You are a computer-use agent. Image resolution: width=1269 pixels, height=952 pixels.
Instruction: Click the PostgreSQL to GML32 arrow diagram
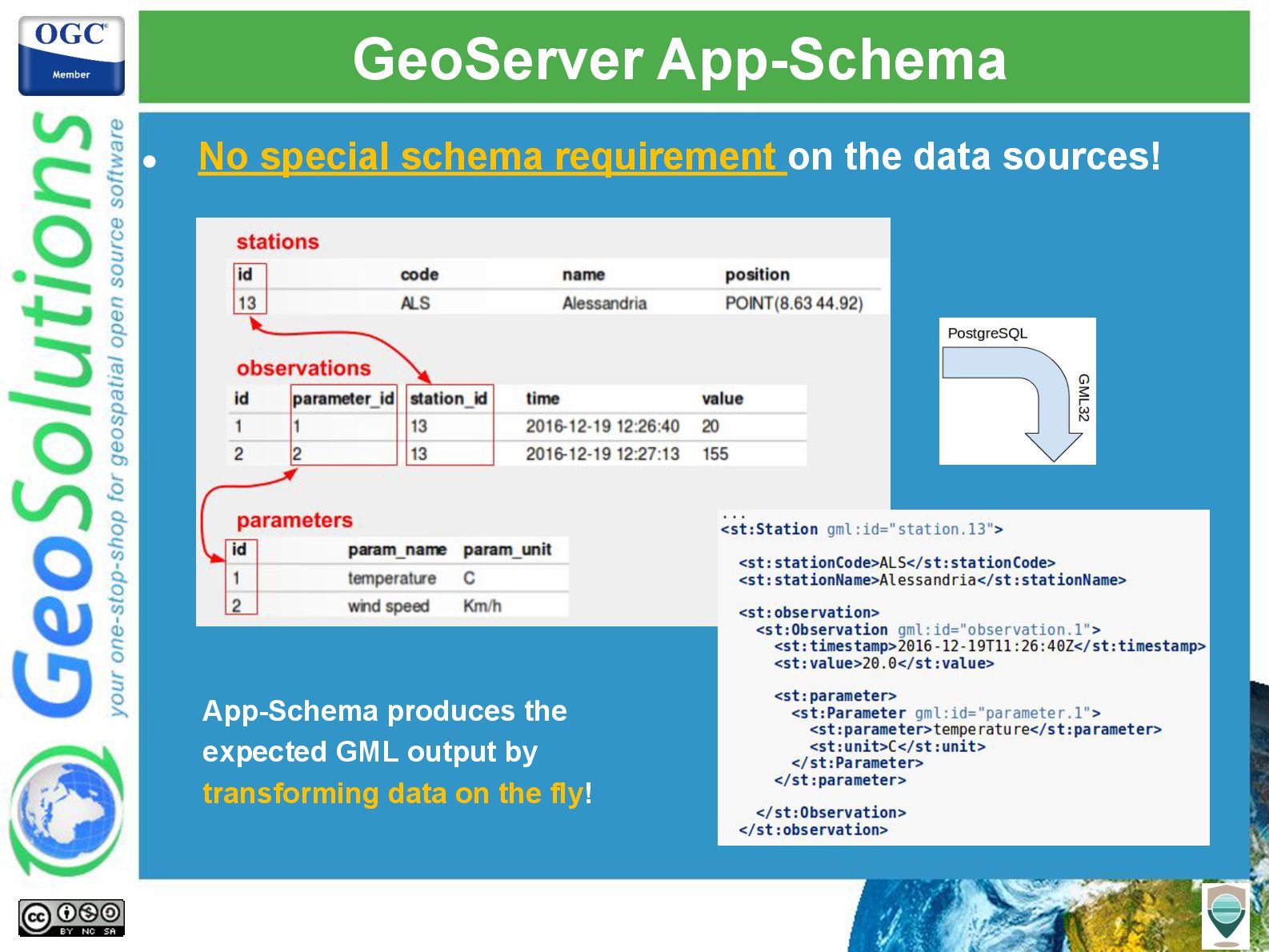pyautogui.click(x=1017, y=391)
